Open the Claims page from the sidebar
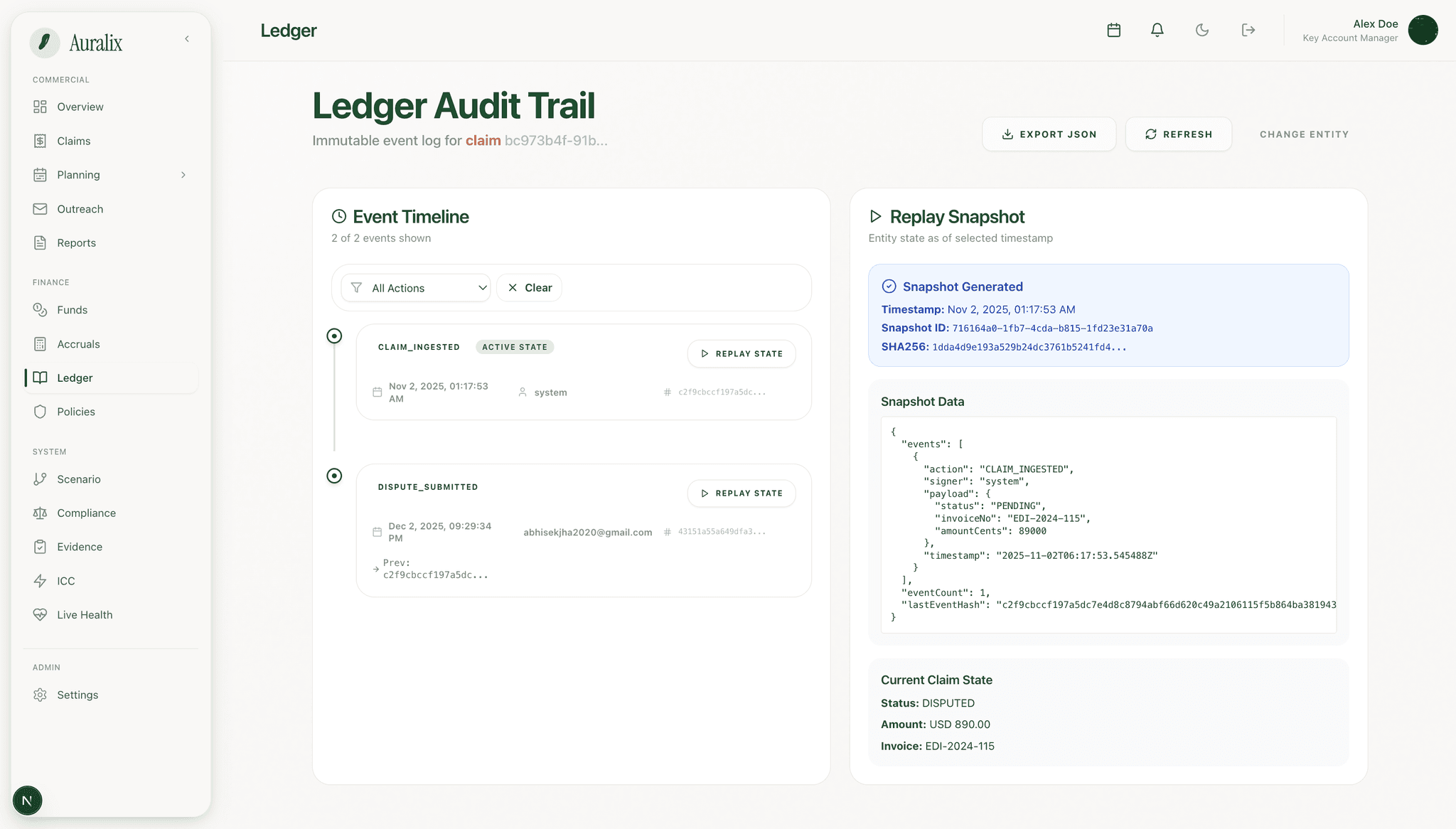 pos(73,141)
